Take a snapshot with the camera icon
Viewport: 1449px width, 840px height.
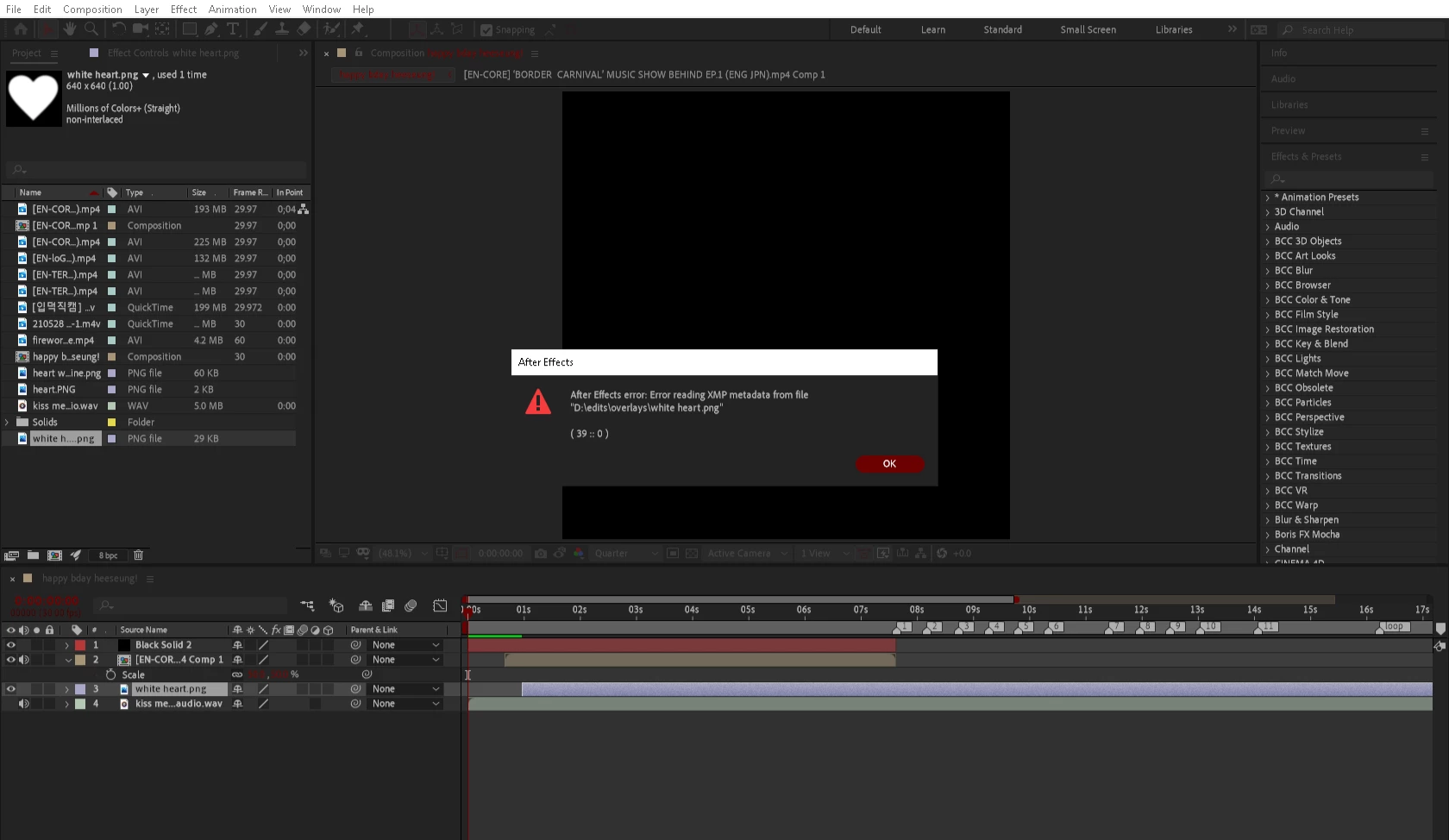coord(541,554)
